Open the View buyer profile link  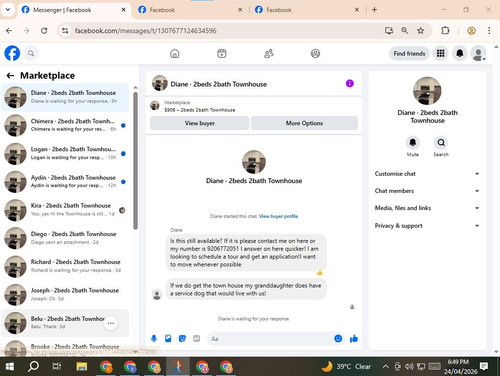pos(278,216)
